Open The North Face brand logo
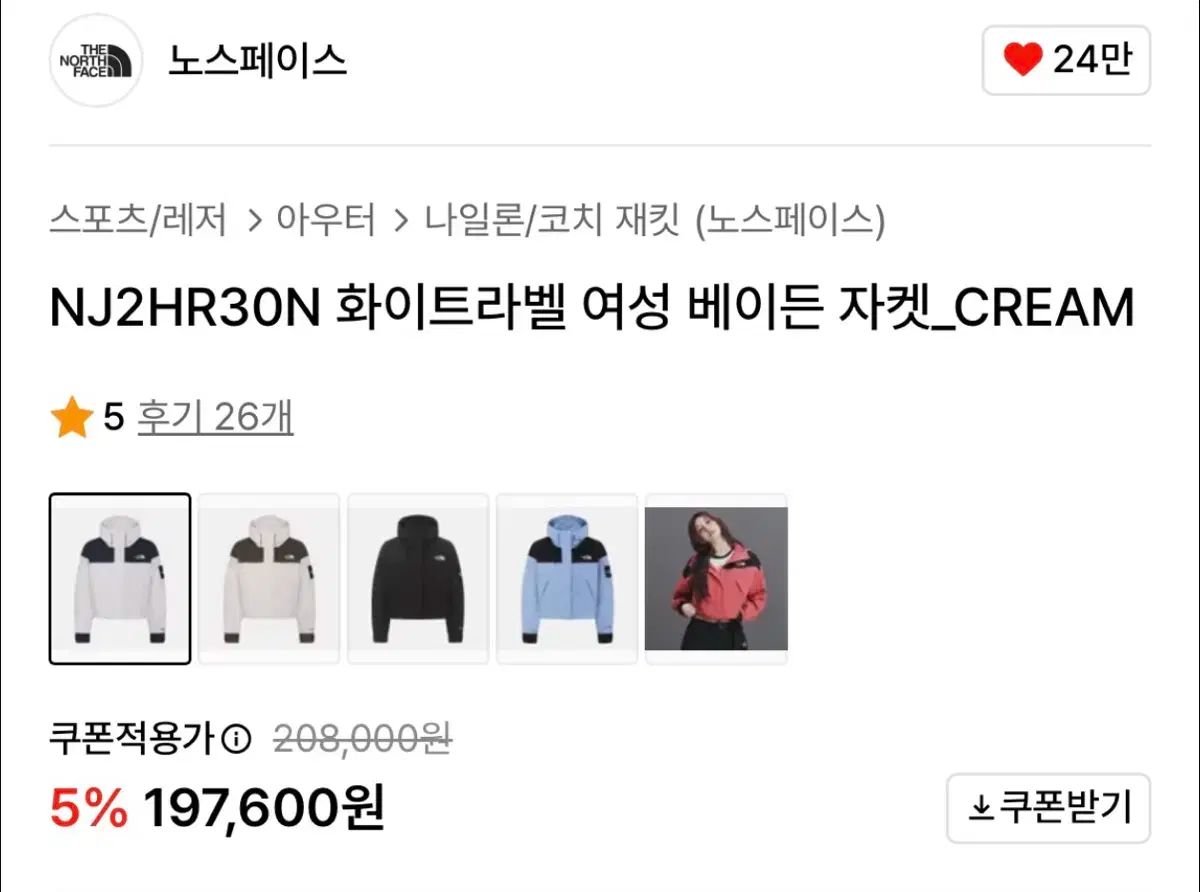This screenshot has height=892, width=1200. pos(96,60)
